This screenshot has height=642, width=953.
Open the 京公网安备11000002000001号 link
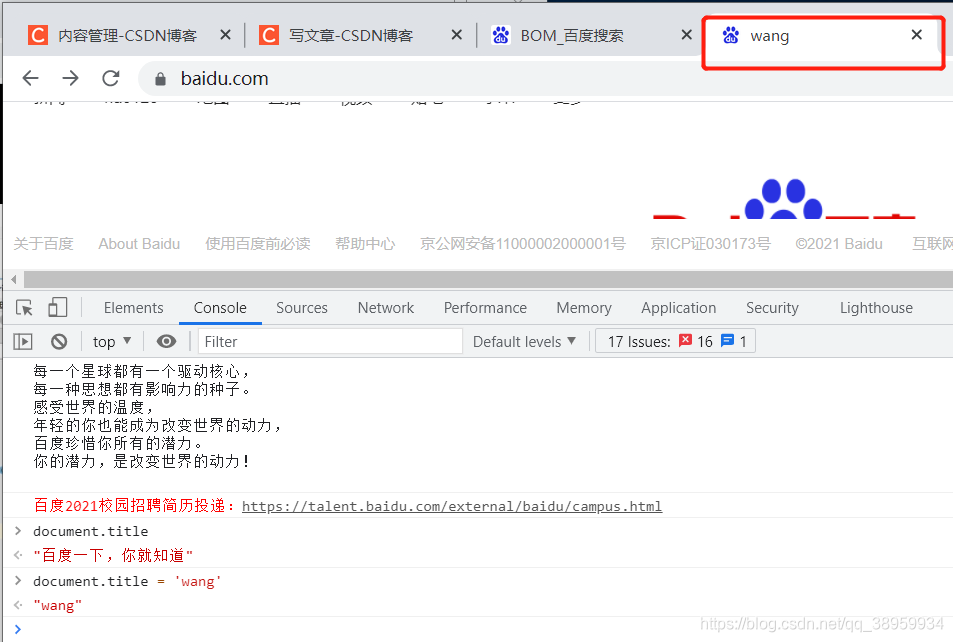click(523, 244)
